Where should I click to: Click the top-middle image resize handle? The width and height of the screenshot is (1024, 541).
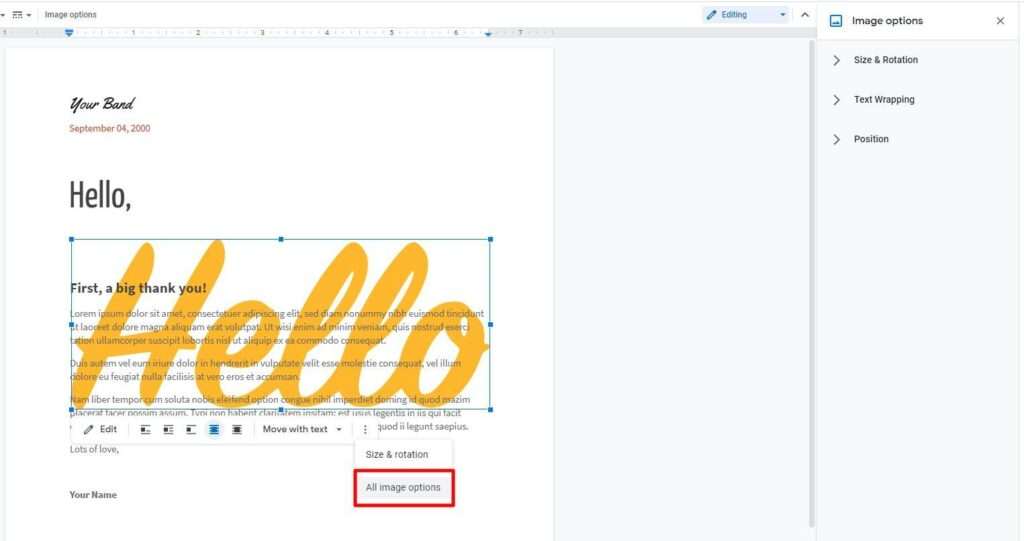click(281, 239)
